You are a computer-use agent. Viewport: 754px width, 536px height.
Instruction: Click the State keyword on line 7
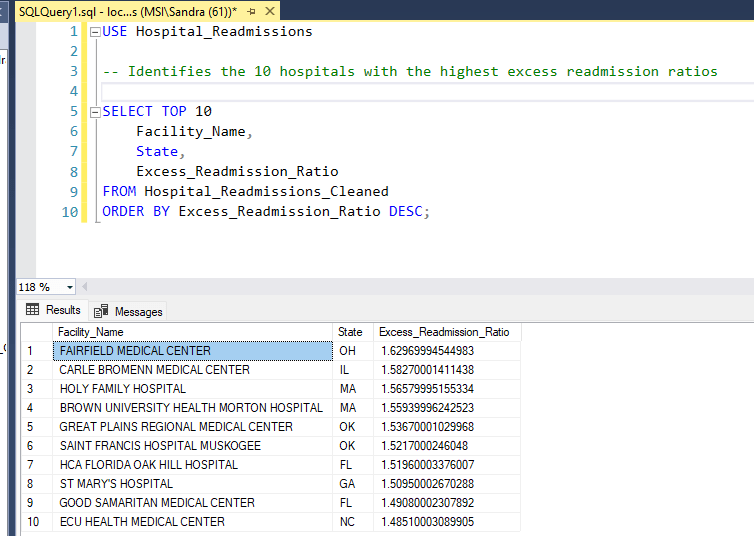tap(157, 151)
